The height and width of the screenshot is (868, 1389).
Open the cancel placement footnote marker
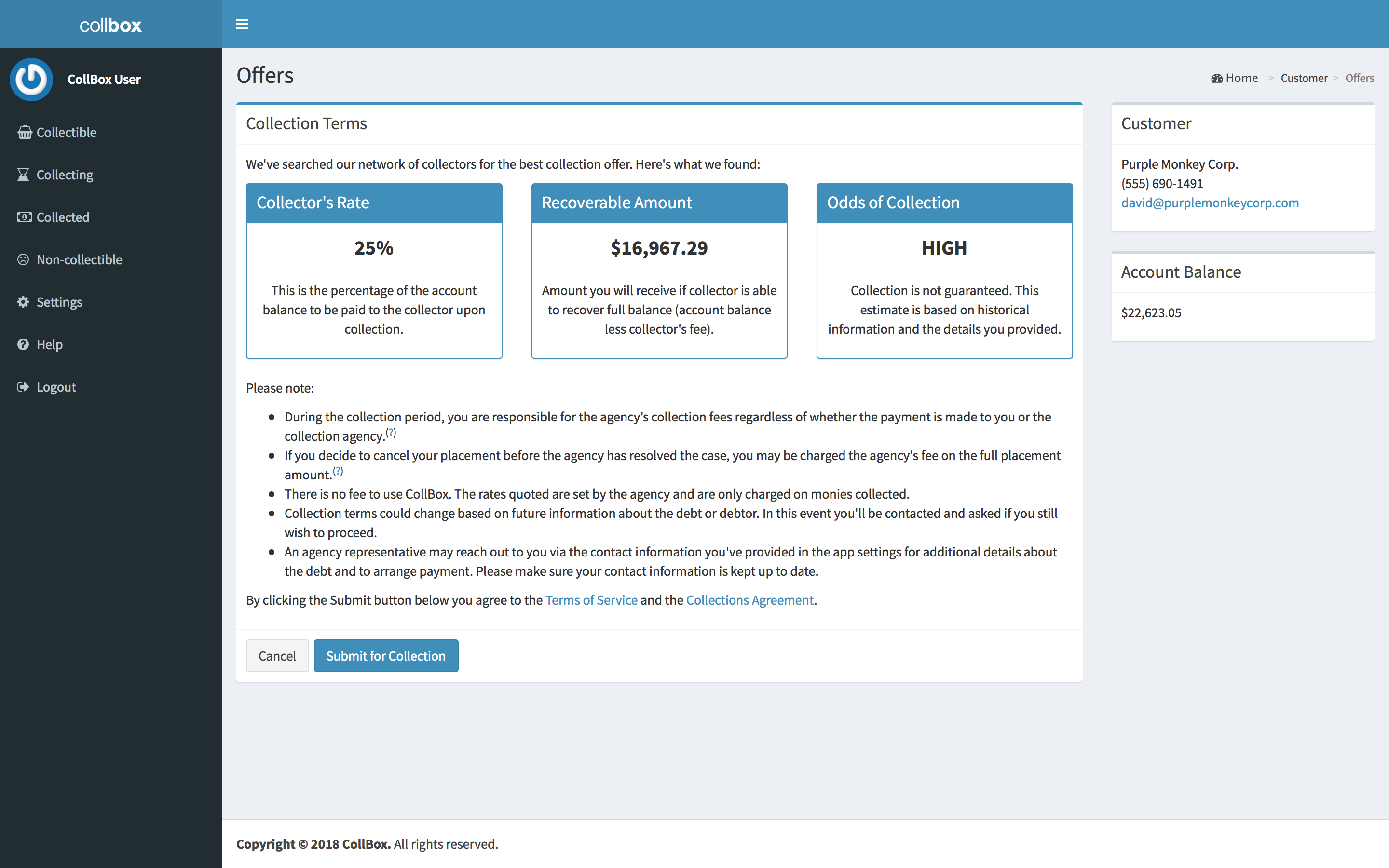pos(338,471)
